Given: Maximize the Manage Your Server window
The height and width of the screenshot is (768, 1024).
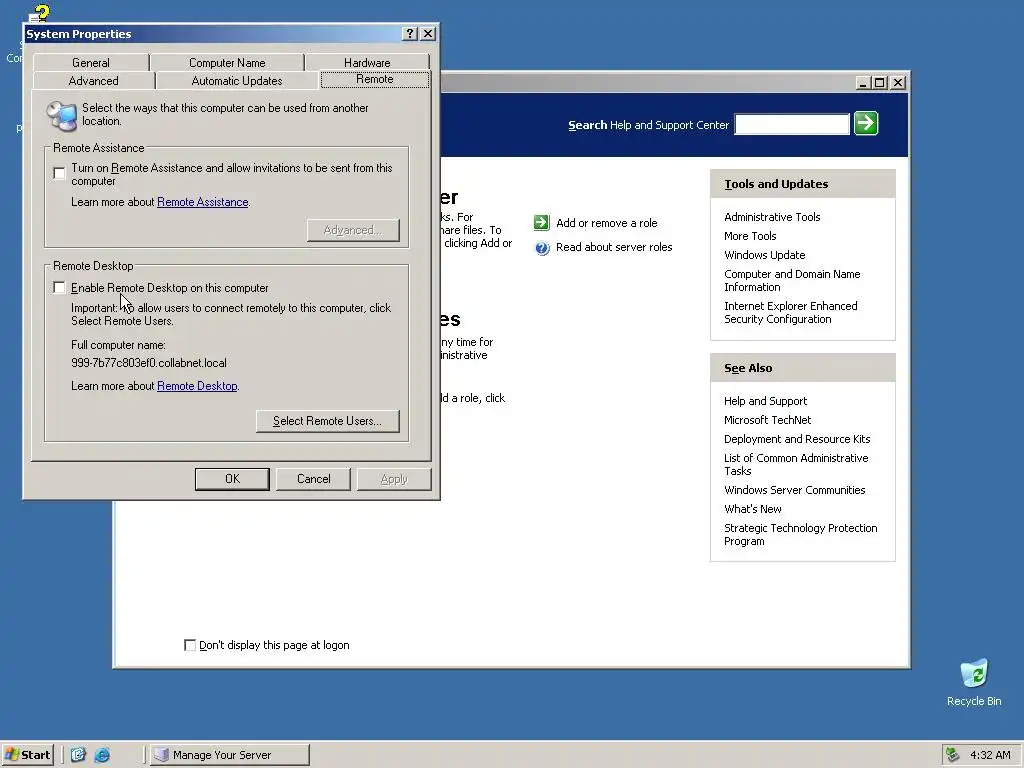Looking at the screenshot, I should click(880, 82).
